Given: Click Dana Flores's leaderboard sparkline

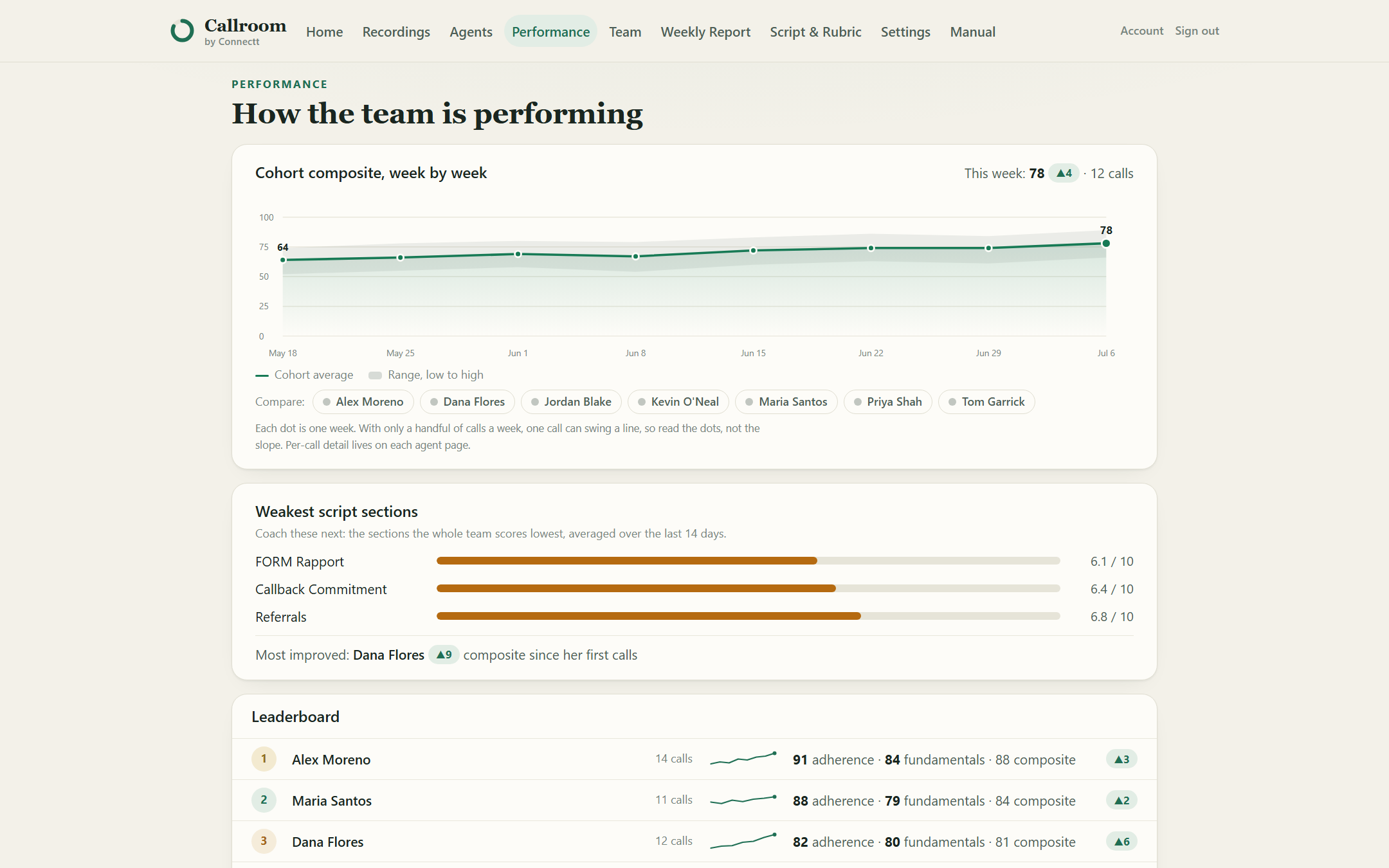Looking at the screenshot, I should point(743,841).
